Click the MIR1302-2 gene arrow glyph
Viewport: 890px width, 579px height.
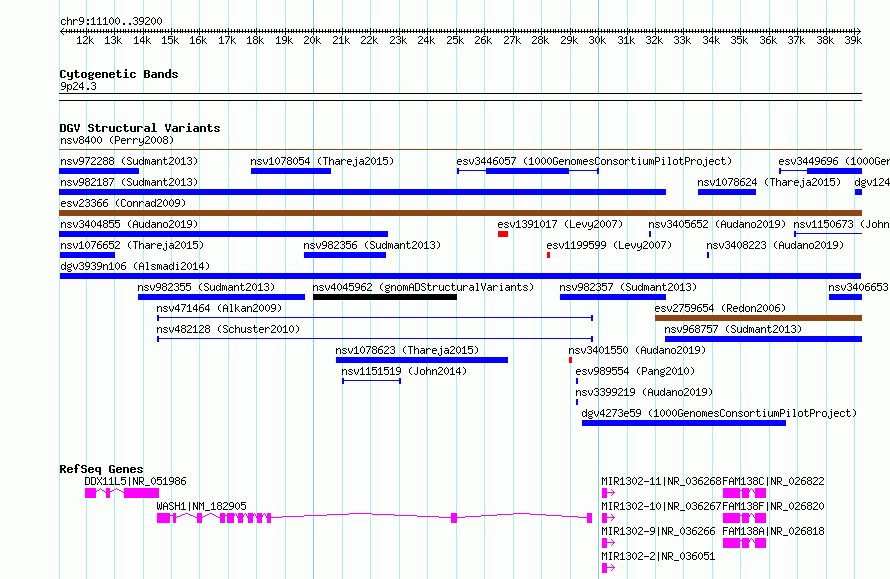tap(608, 568)
